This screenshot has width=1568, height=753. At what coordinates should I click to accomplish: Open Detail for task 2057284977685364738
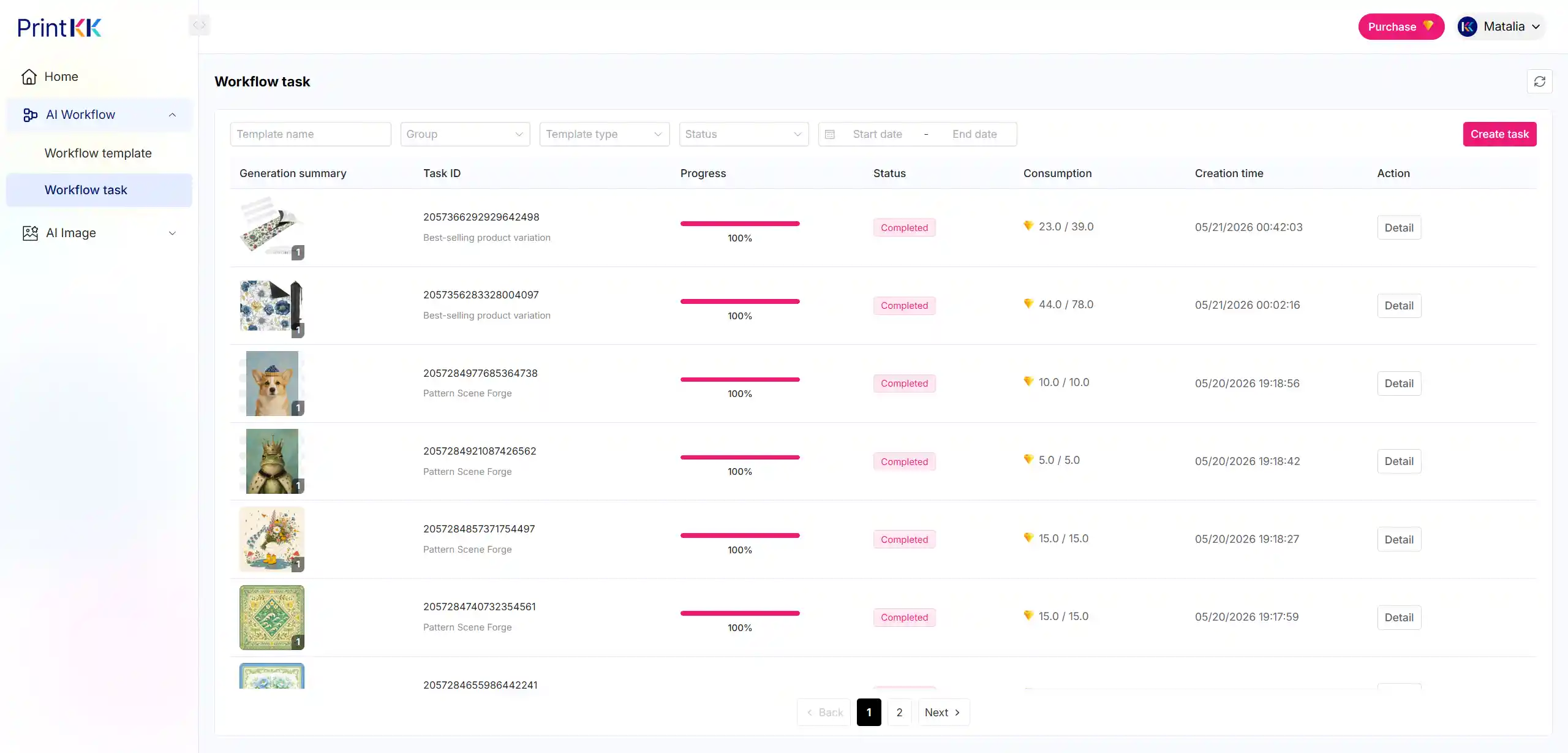pos(1399,383)
